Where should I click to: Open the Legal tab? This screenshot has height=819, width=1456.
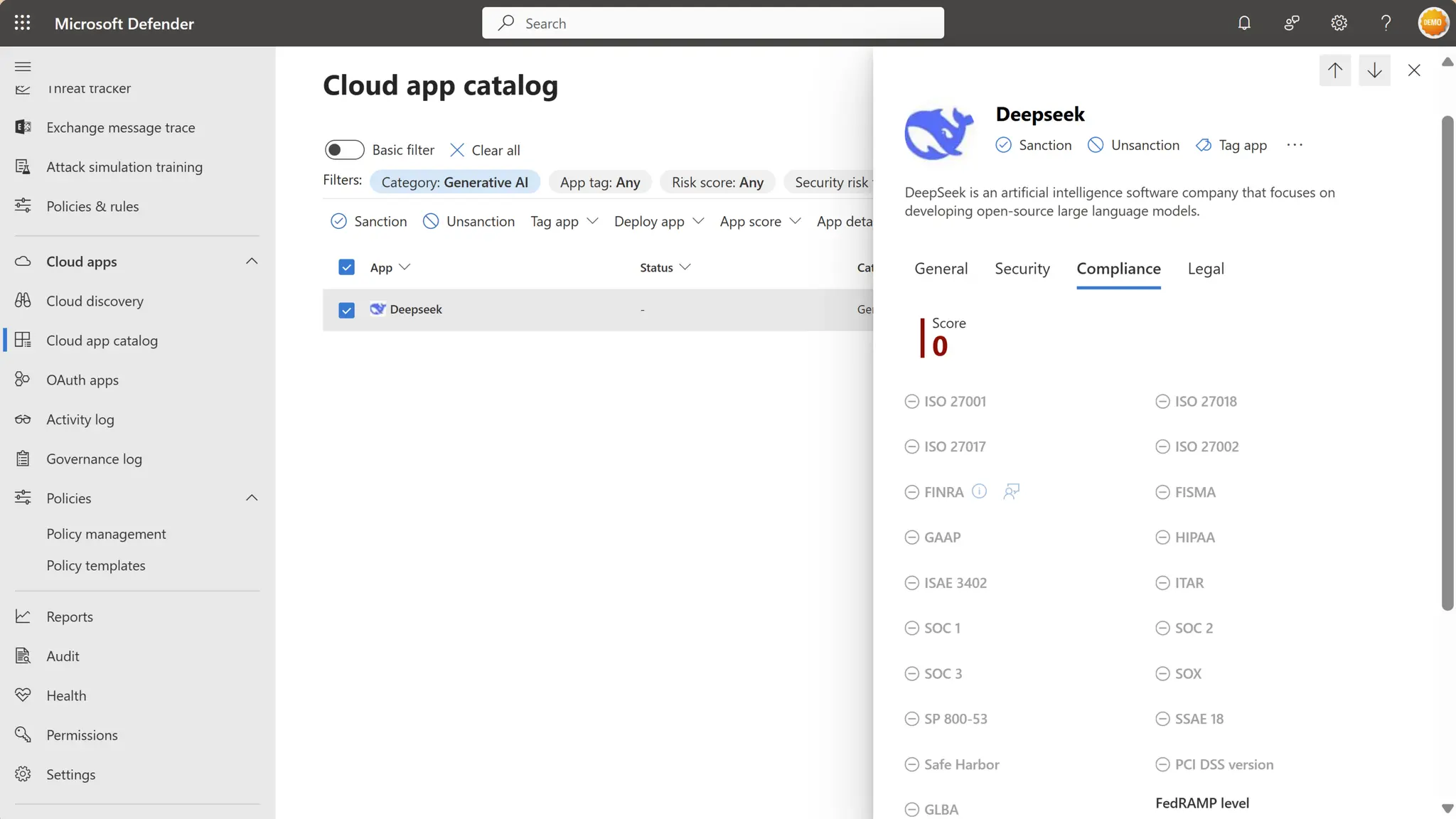pyautogui.click(x=1205, y=269)
